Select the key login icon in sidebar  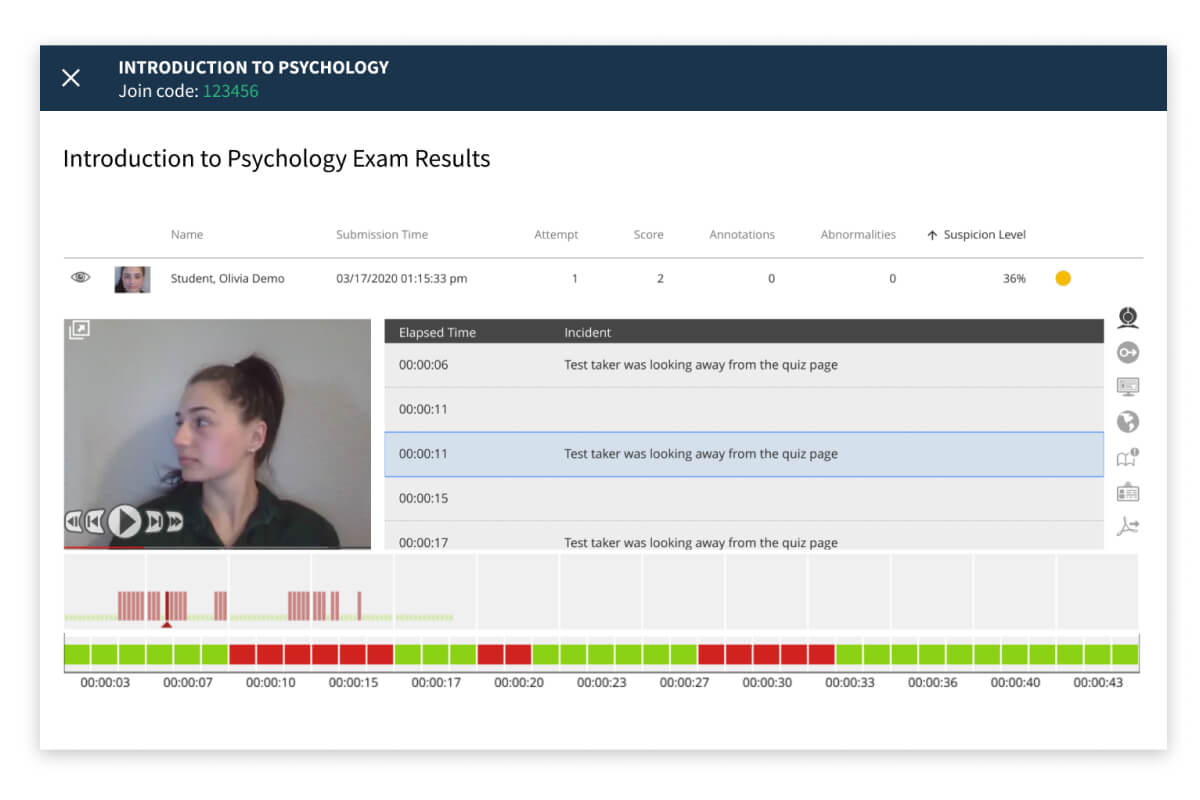[1128, 352]
